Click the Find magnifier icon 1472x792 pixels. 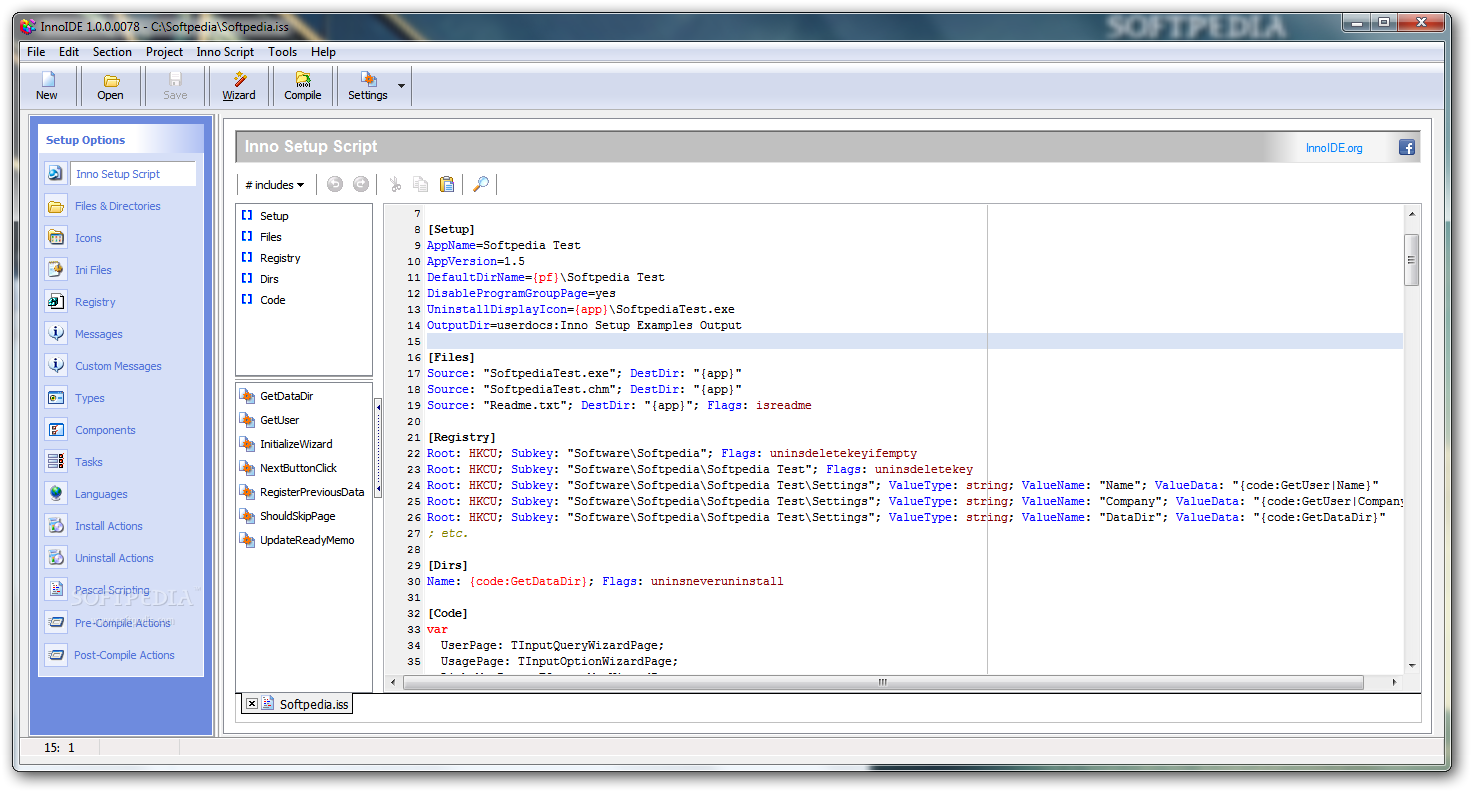tap(481, 184)
